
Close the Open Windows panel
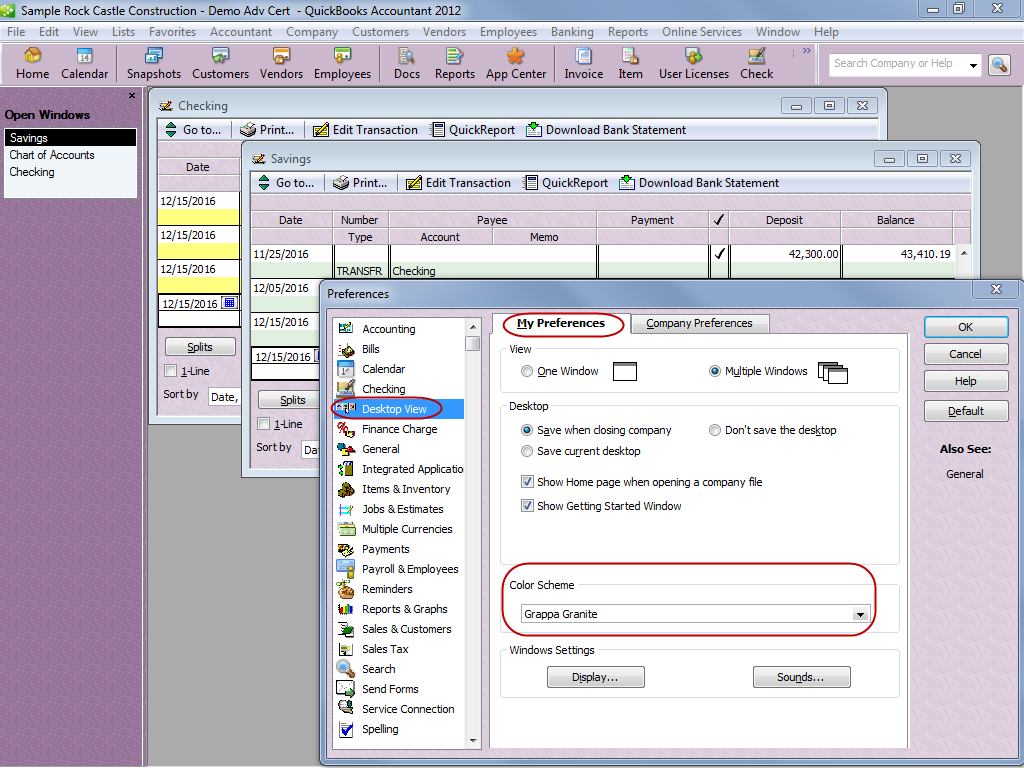(132, 95)
